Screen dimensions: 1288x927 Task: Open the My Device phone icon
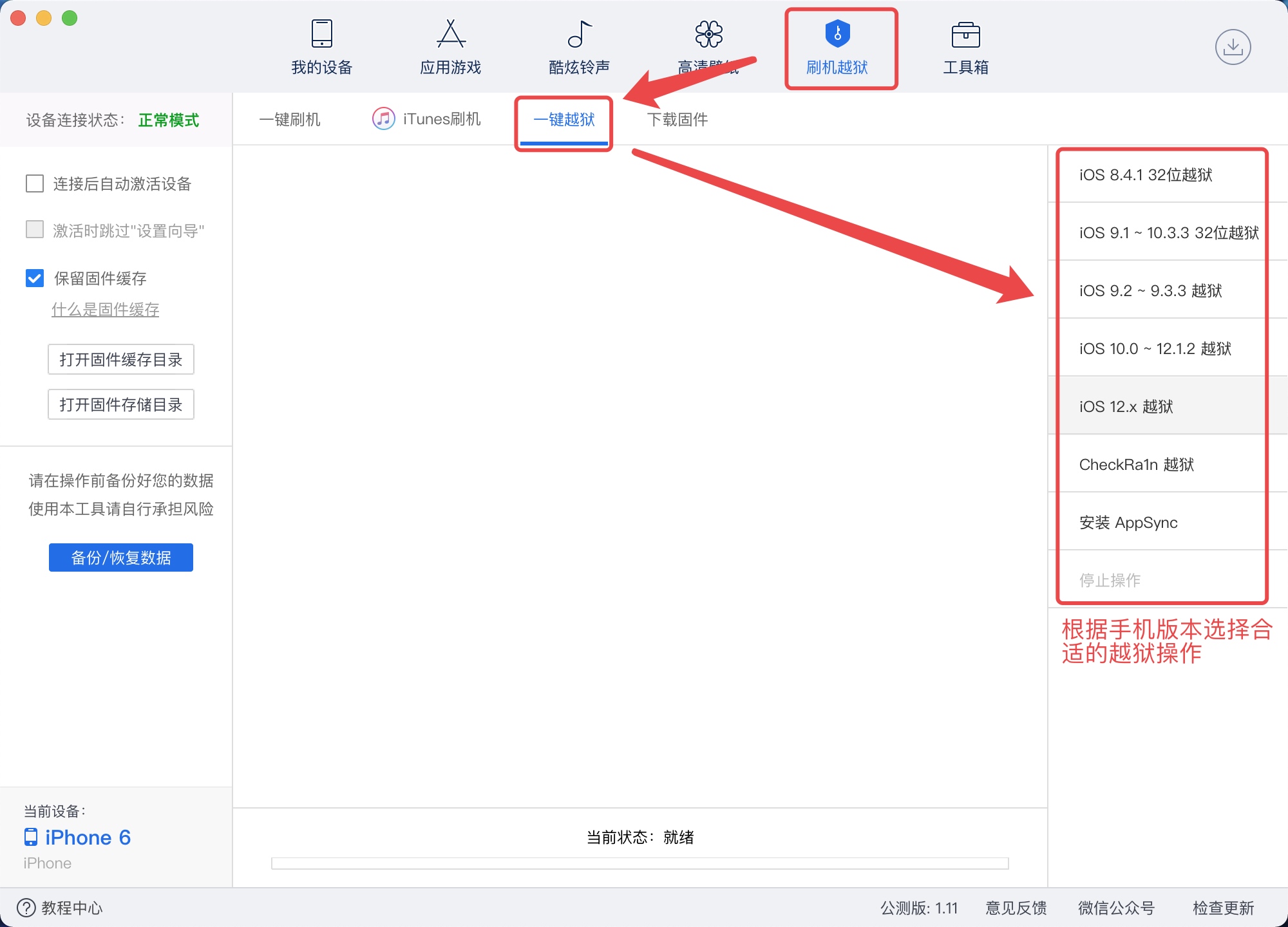click(321, 34)
